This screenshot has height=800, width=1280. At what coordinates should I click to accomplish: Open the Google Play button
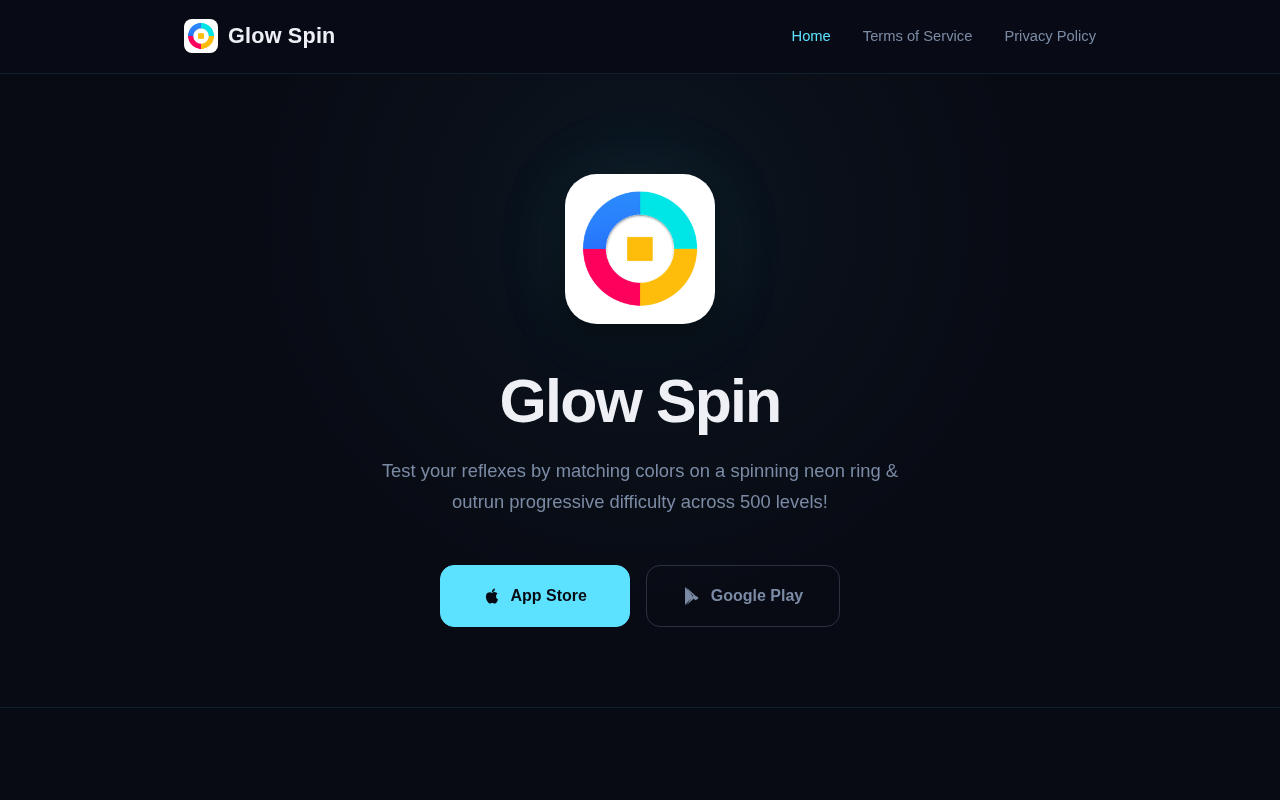pyautogui.click(x=743, y=596)
